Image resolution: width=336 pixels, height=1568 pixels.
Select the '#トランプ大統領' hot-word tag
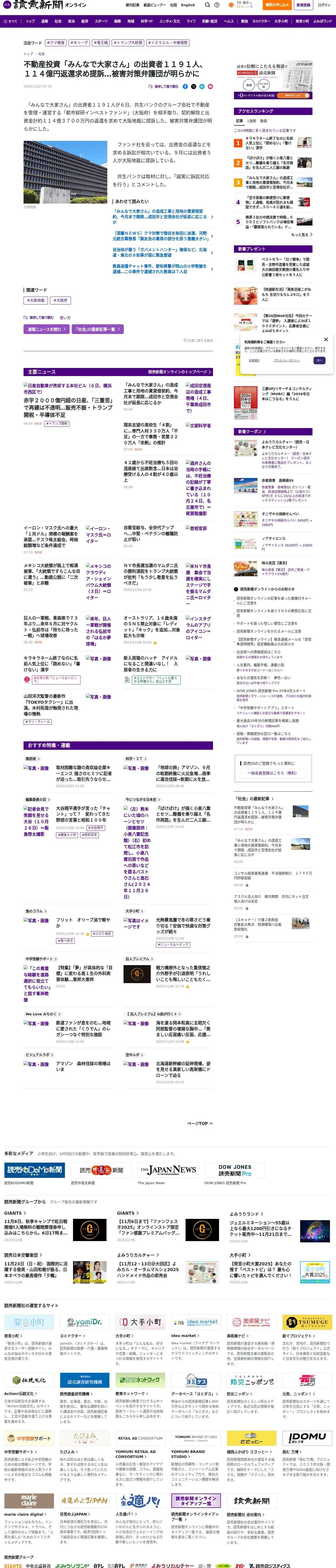coord(127,43)
